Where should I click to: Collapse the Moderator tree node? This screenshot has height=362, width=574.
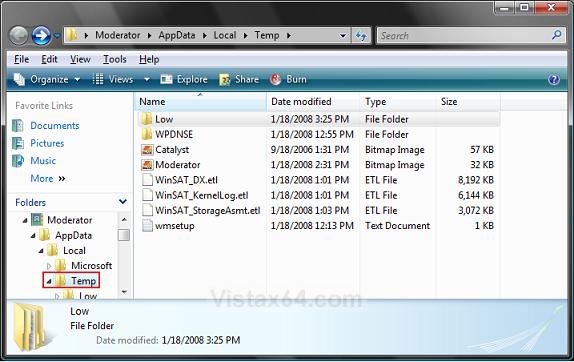tap(25, 220)
